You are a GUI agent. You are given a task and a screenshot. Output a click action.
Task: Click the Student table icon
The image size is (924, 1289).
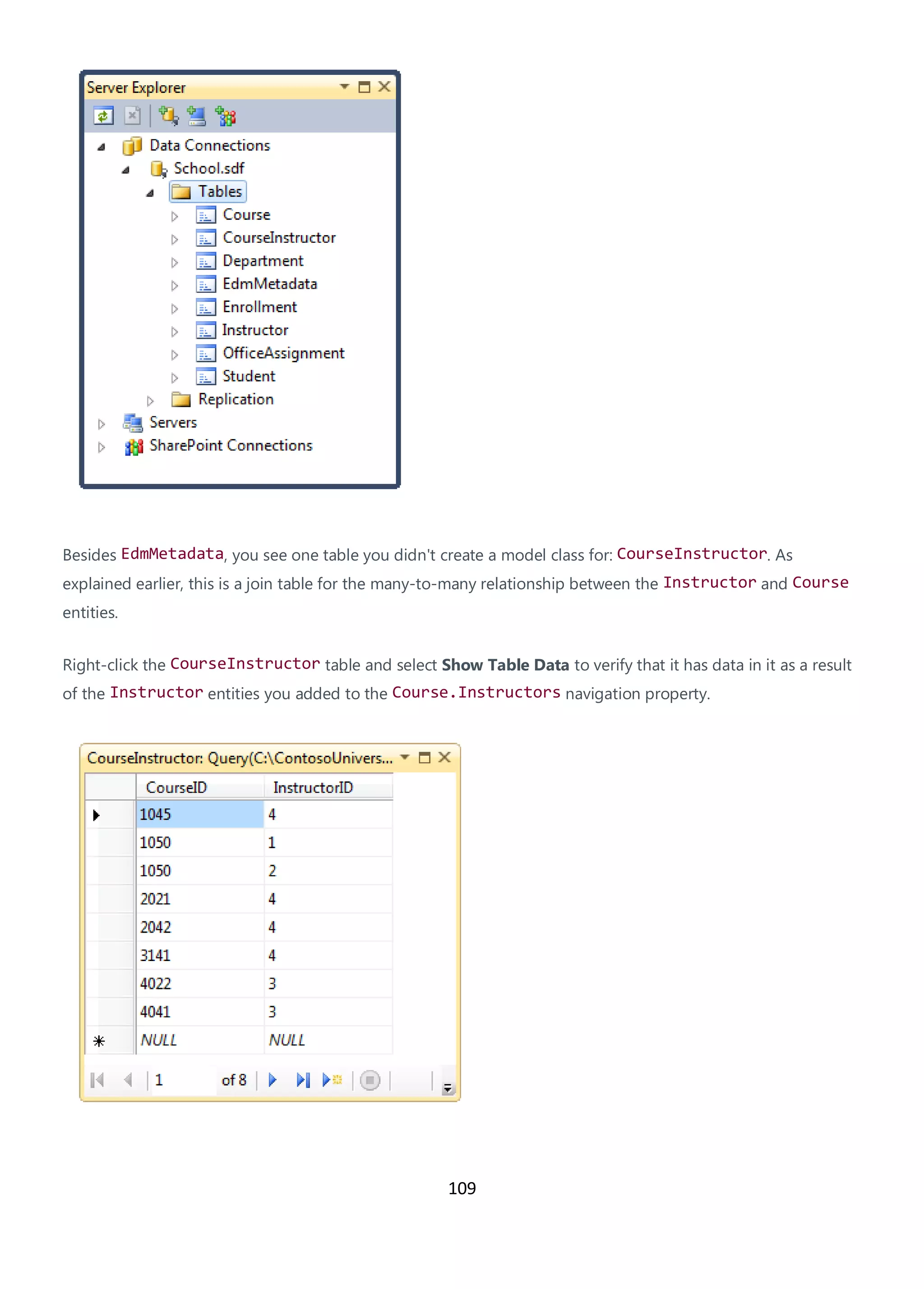click(x=205, y=376)
